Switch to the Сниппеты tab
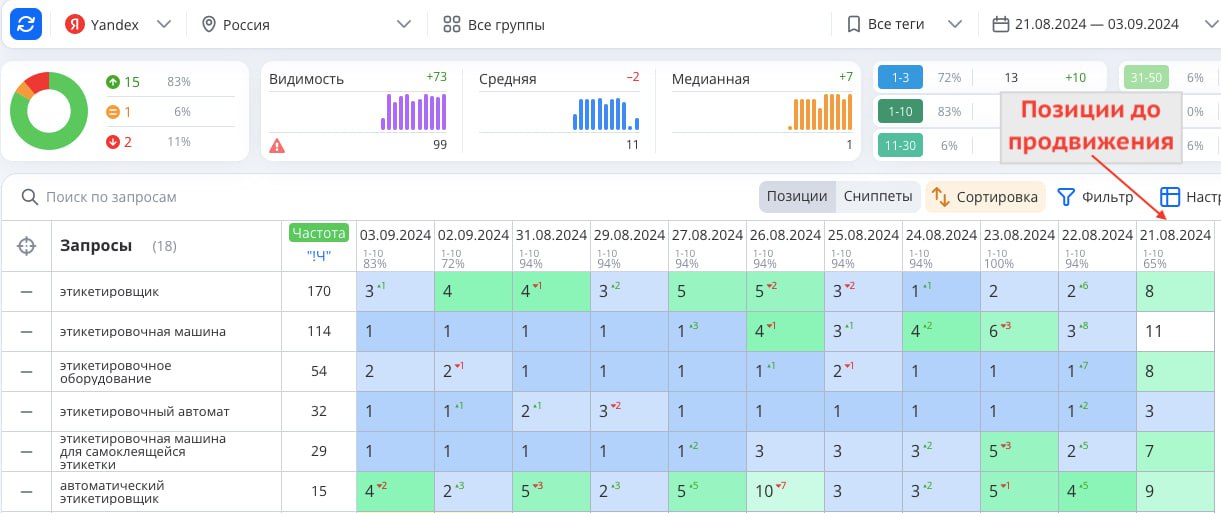Viewport: 1221px width, 513px height. [877, 197]
